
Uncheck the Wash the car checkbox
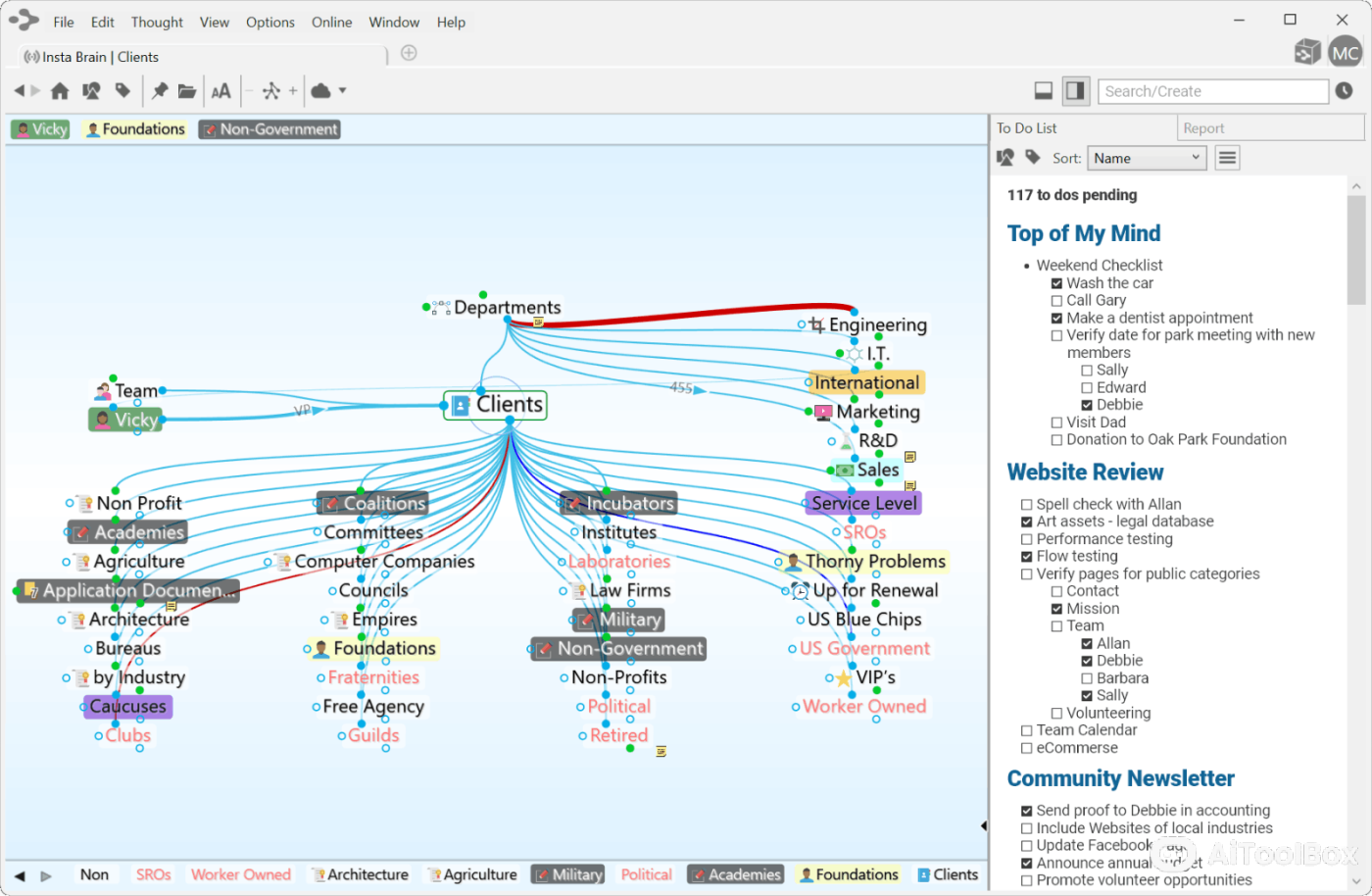[x=1056, y=283]
